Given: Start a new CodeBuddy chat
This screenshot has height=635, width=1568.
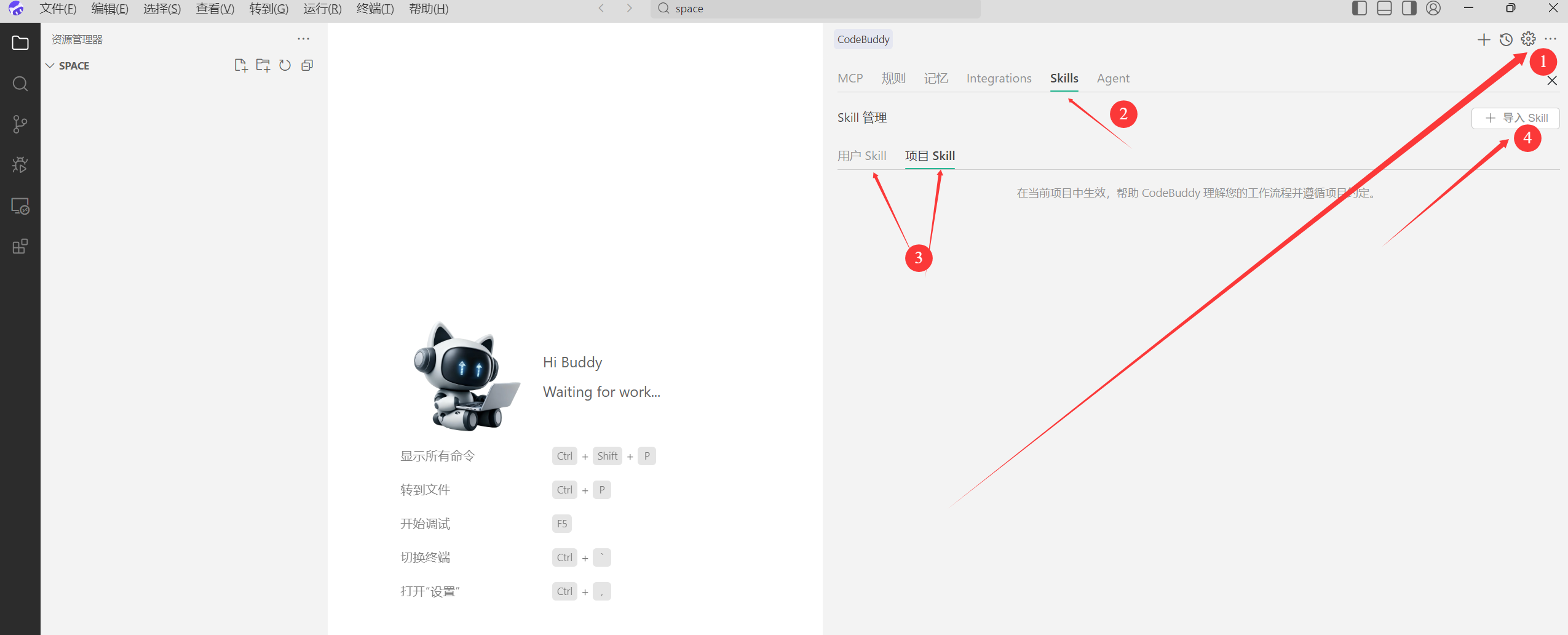Looking at the screenshot, I should [1484, 39].
